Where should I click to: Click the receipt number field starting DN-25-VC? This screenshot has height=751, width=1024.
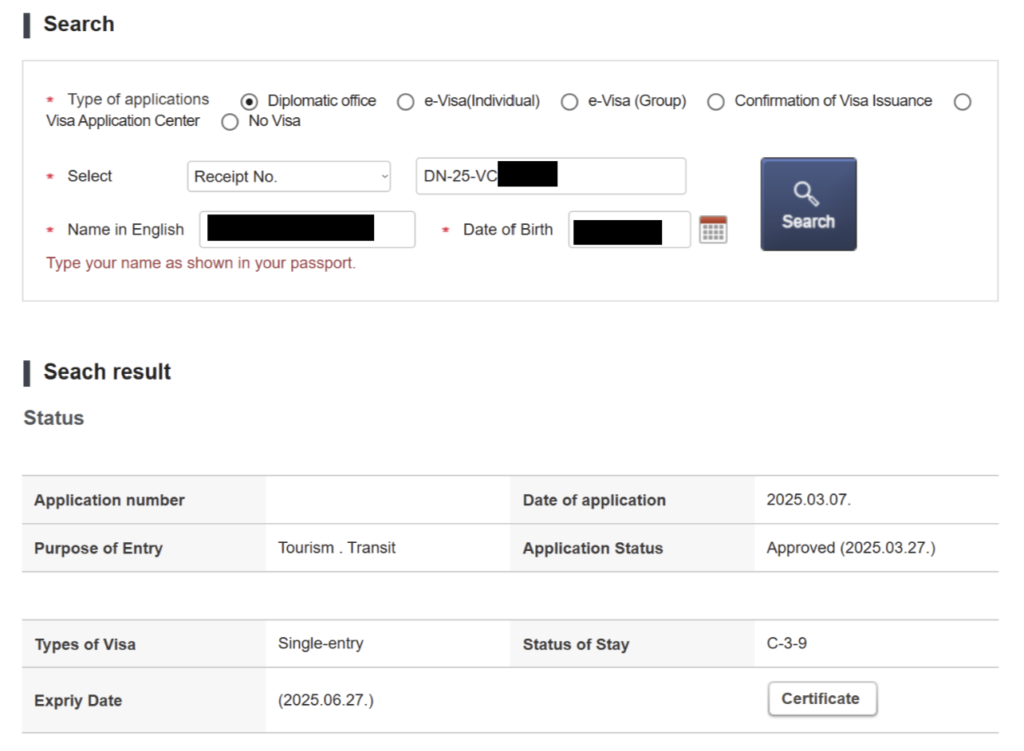tap(550, 176)
